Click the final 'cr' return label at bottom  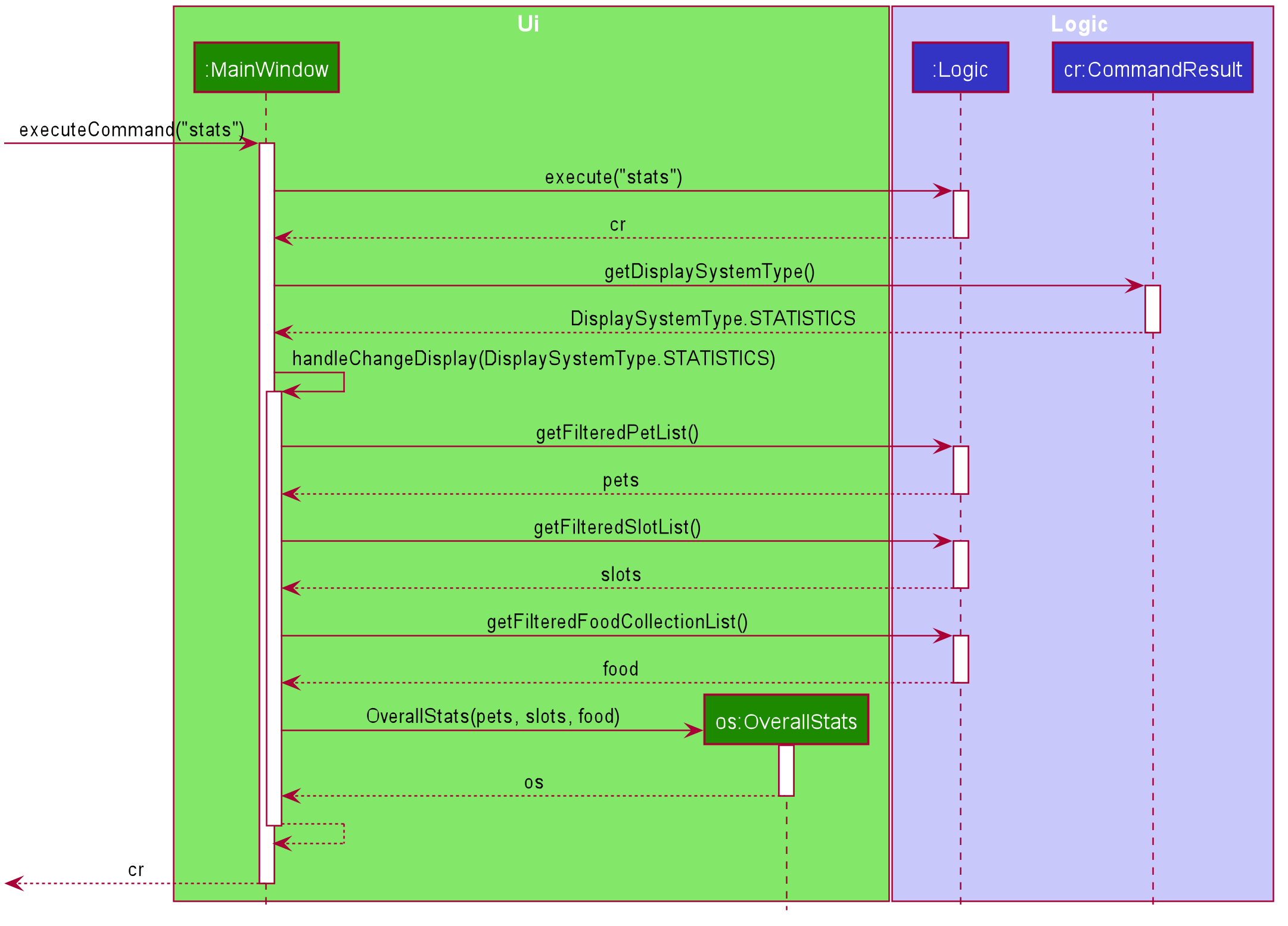pyautogui.click(x=136, y=871)
